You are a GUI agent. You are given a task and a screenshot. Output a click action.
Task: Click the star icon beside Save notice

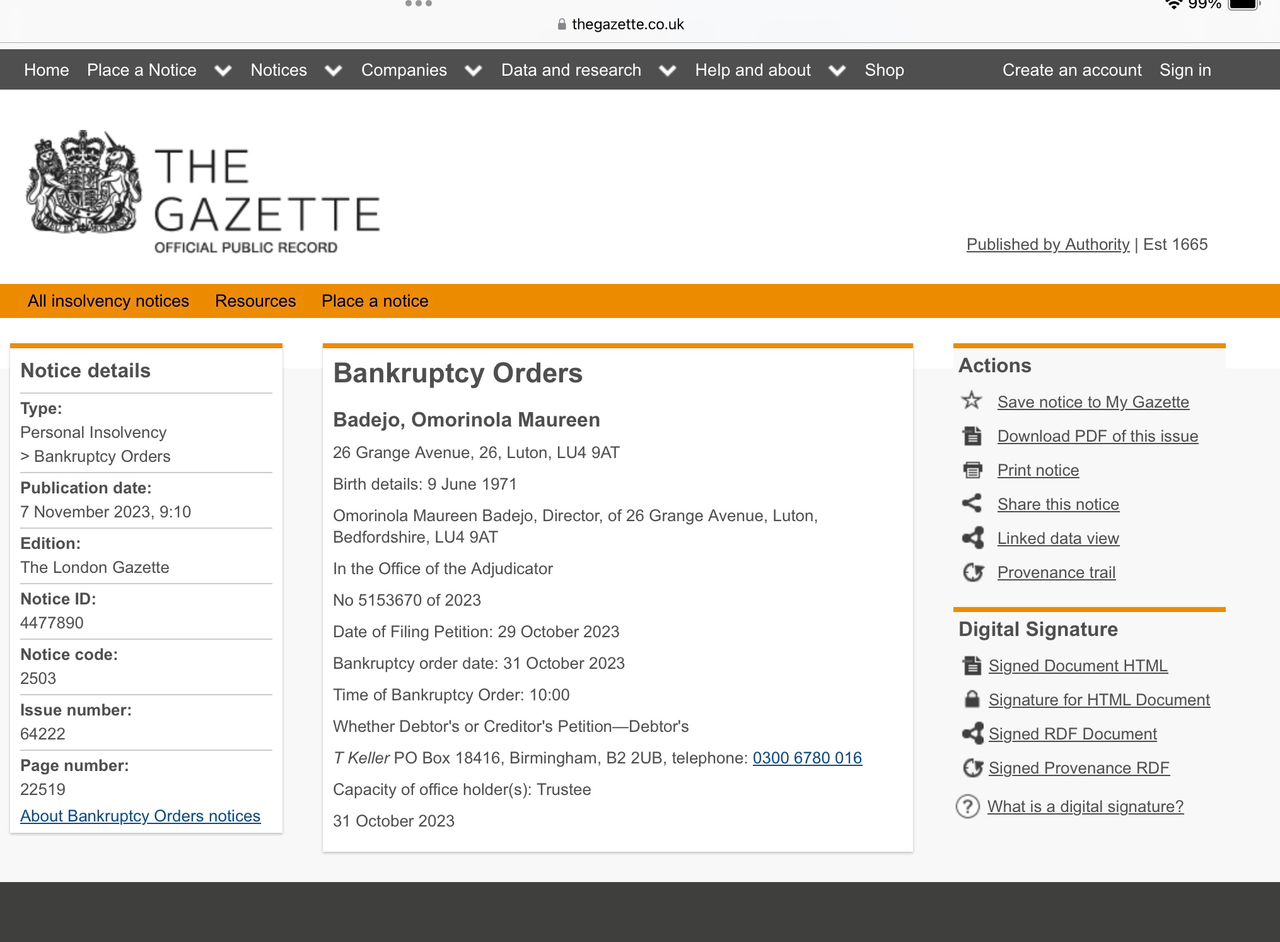pyautogui.click(x=971, y=401)
